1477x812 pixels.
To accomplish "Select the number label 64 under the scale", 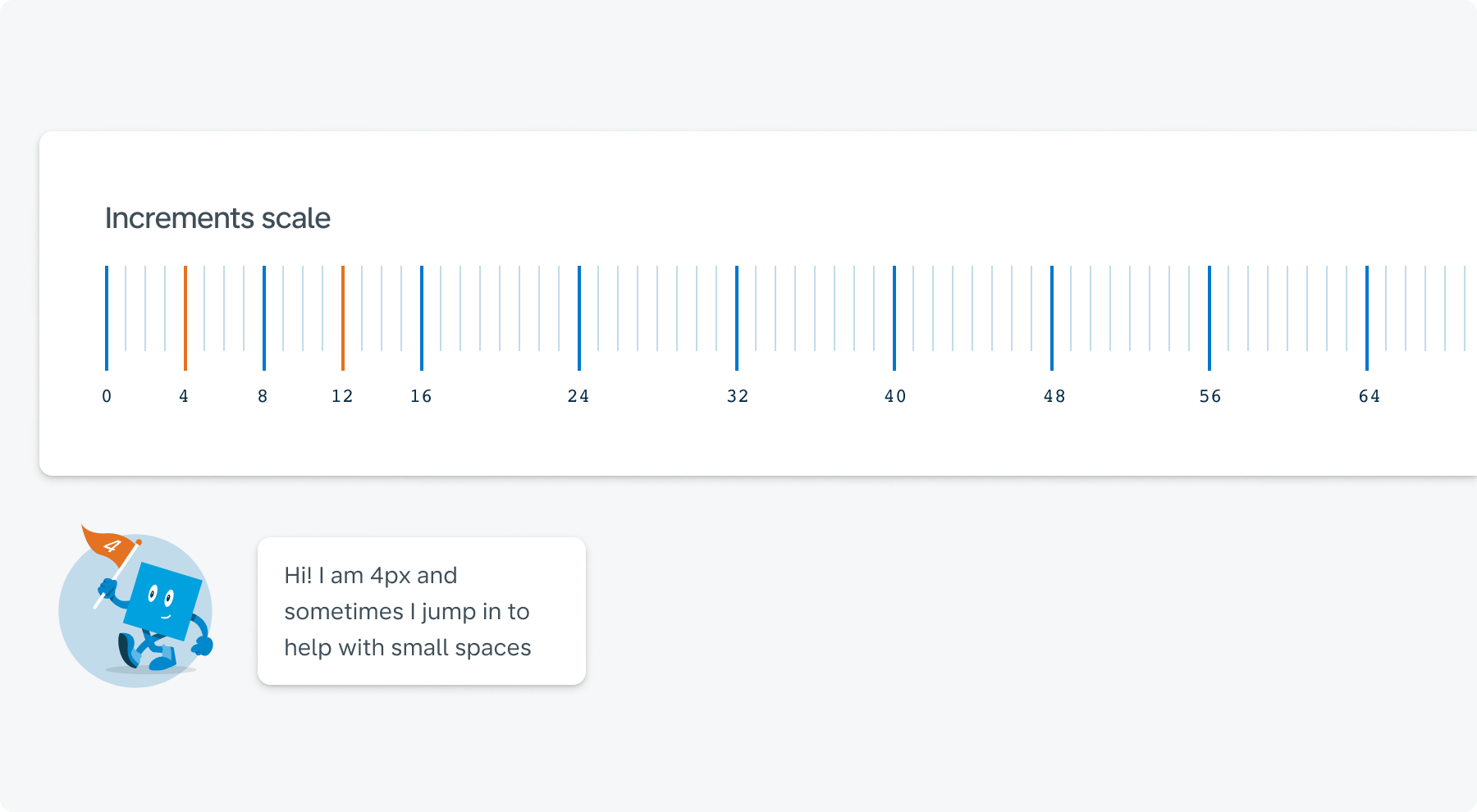I will click(1370, 397).
